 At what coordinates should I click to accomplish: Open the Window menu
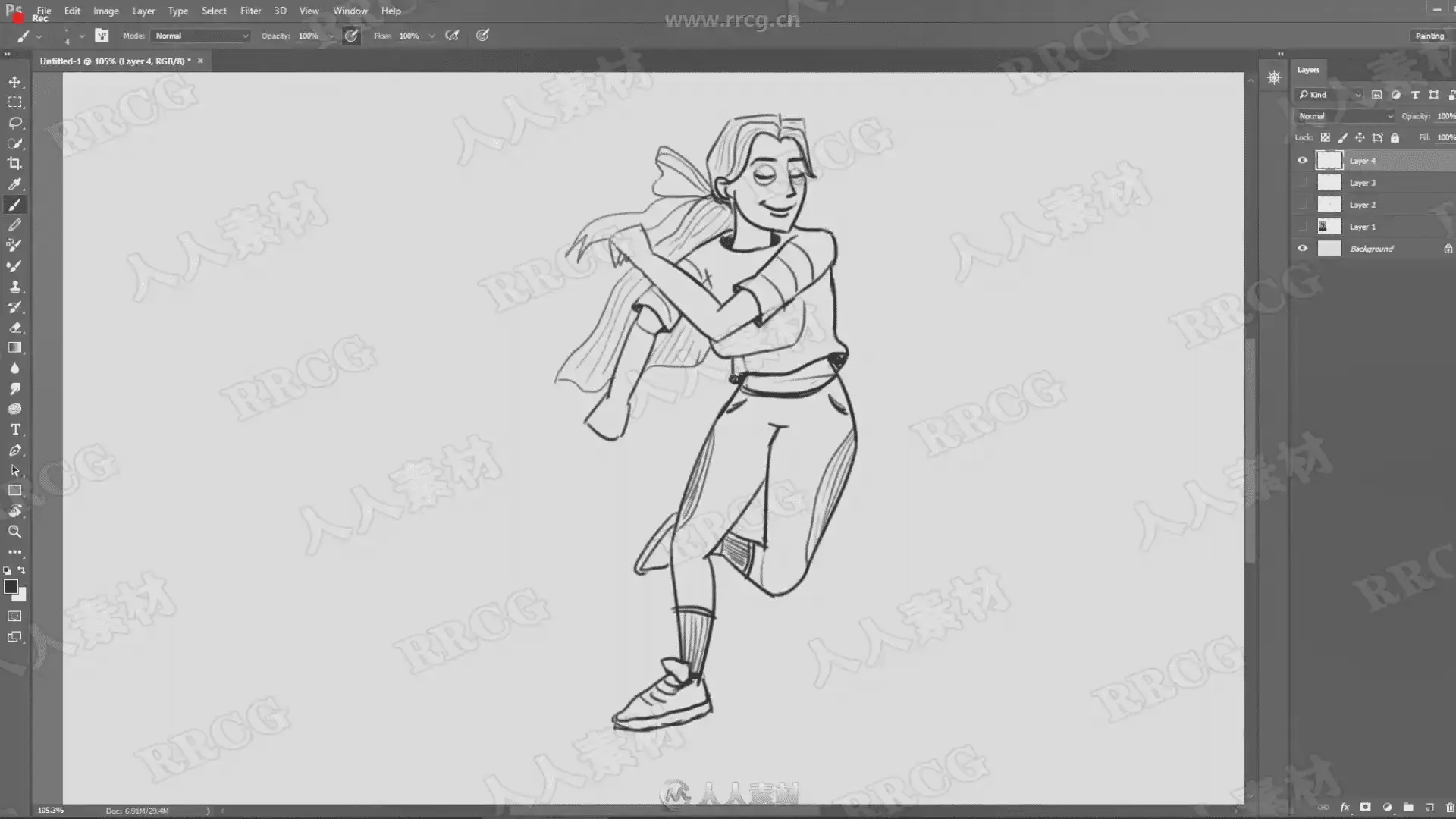pyautogui.click(x=350, y=11)
